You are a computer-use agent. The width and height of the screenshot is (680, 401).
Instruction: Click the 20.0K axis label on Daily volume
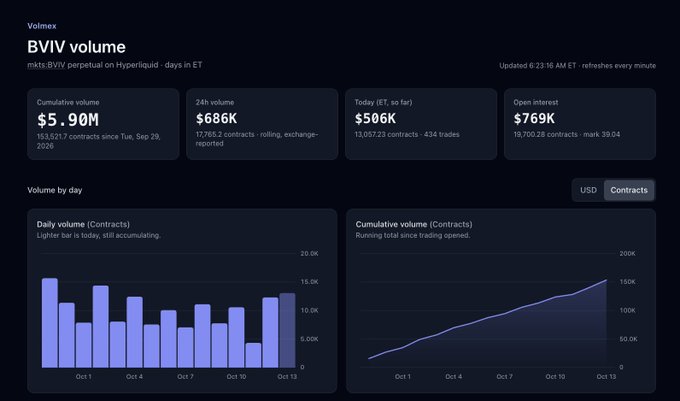coord(309,254)
